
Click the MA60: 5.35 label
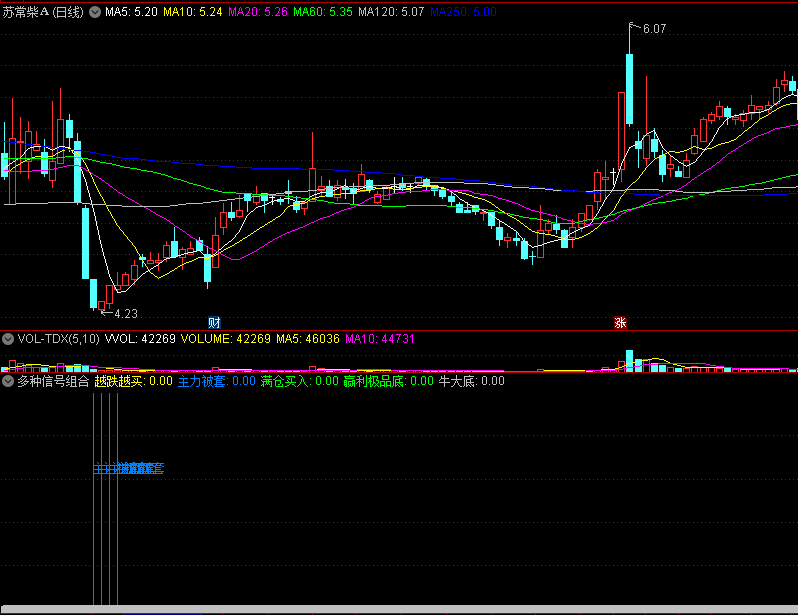tap(323, 12)
